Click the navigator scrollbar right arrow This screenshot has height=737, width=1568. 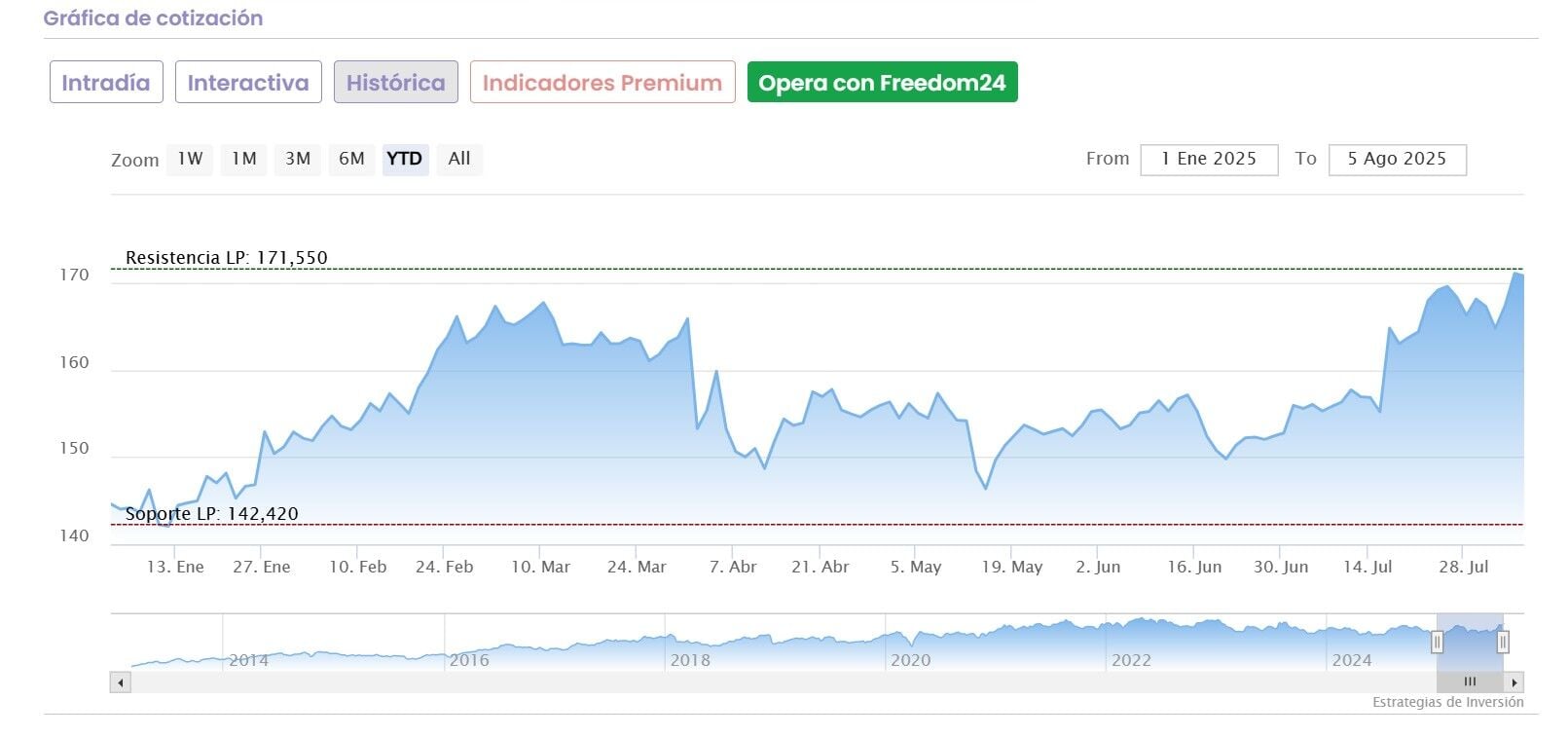tap(1513, 682)
